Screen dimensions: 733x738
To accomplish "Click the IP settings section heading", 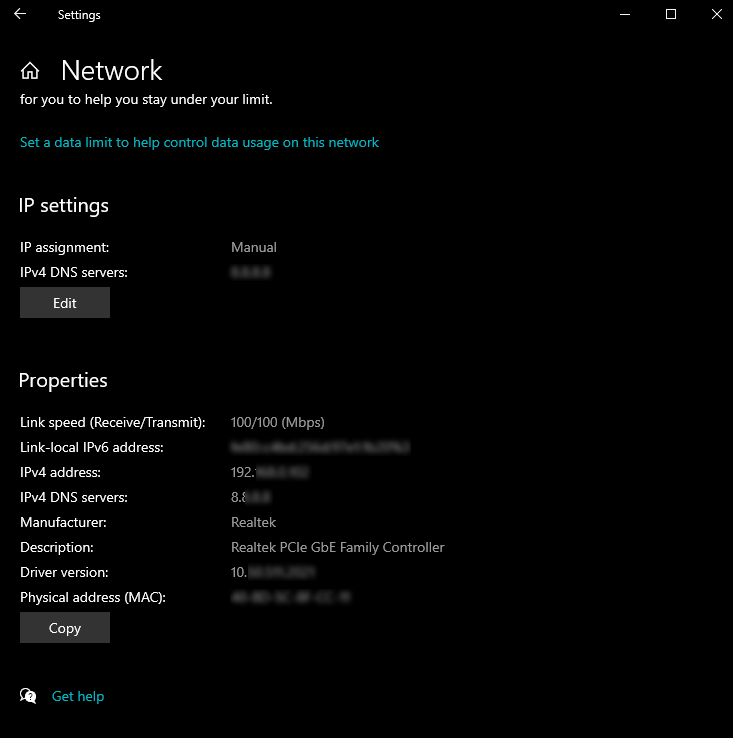I will 64,205.
